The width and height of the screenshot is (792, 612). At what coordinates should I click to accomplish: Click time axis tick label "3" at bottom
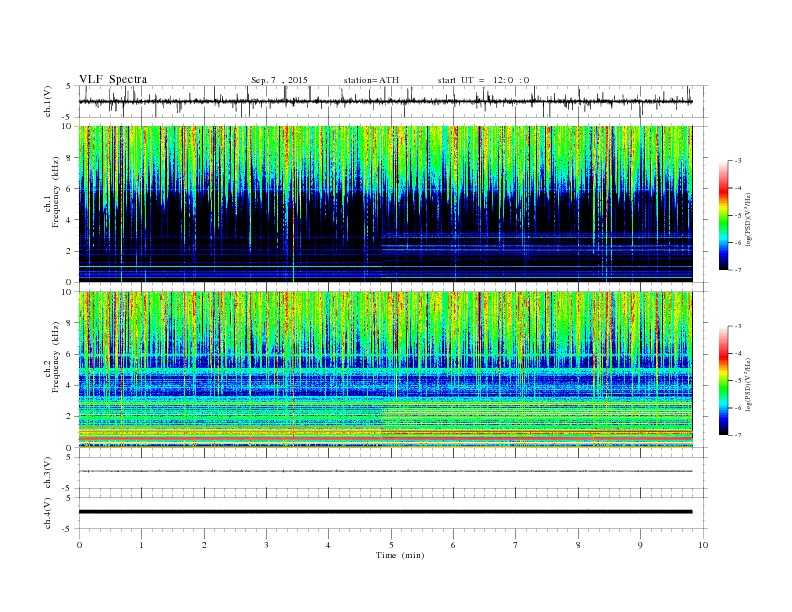click(x=266, y=545)
